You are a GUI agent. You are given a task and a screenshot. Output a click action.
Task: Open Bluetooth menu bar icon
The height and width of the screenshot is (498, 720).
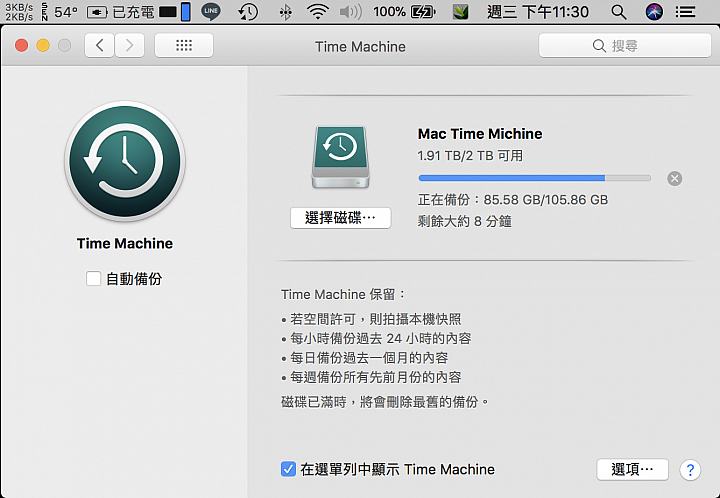coord(286,11)
